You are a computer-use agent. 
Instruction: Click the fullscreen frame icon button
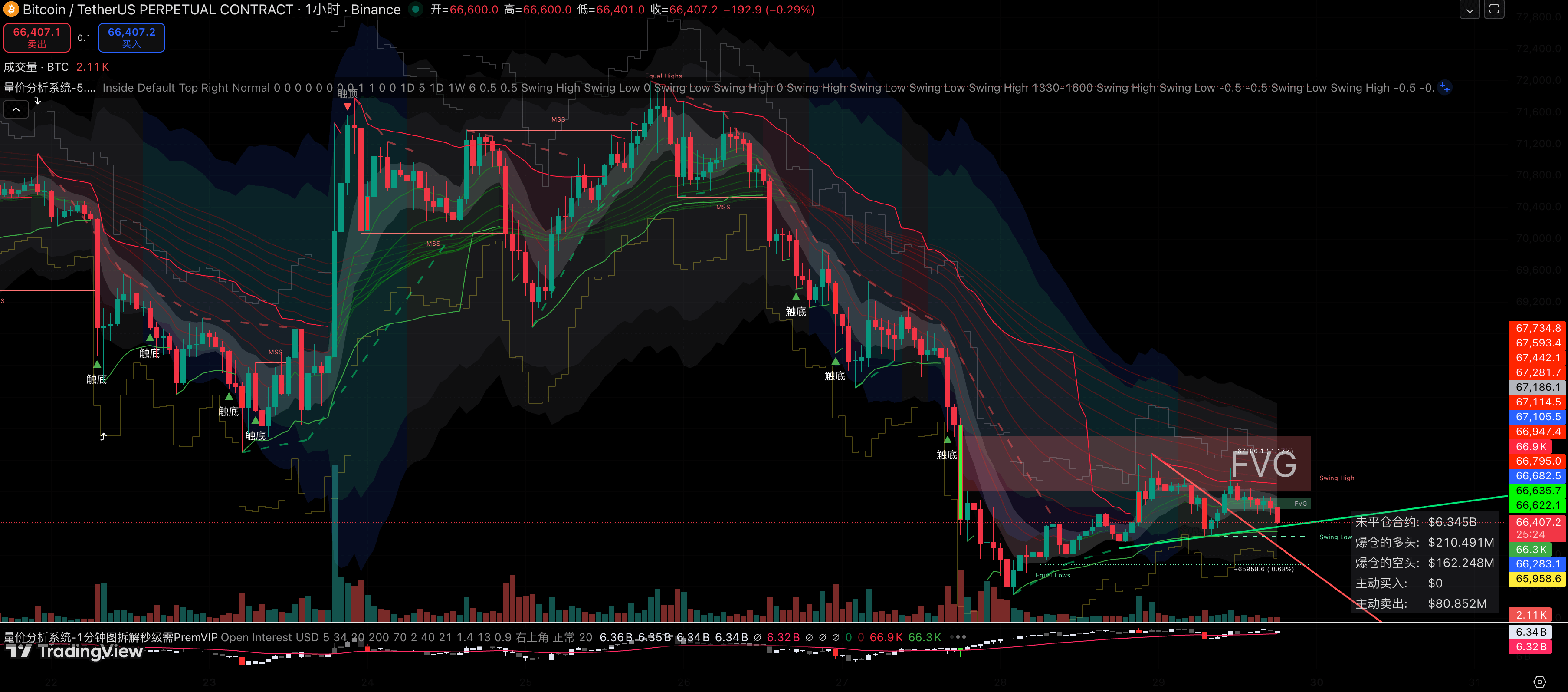click(x=1494, y=9)
